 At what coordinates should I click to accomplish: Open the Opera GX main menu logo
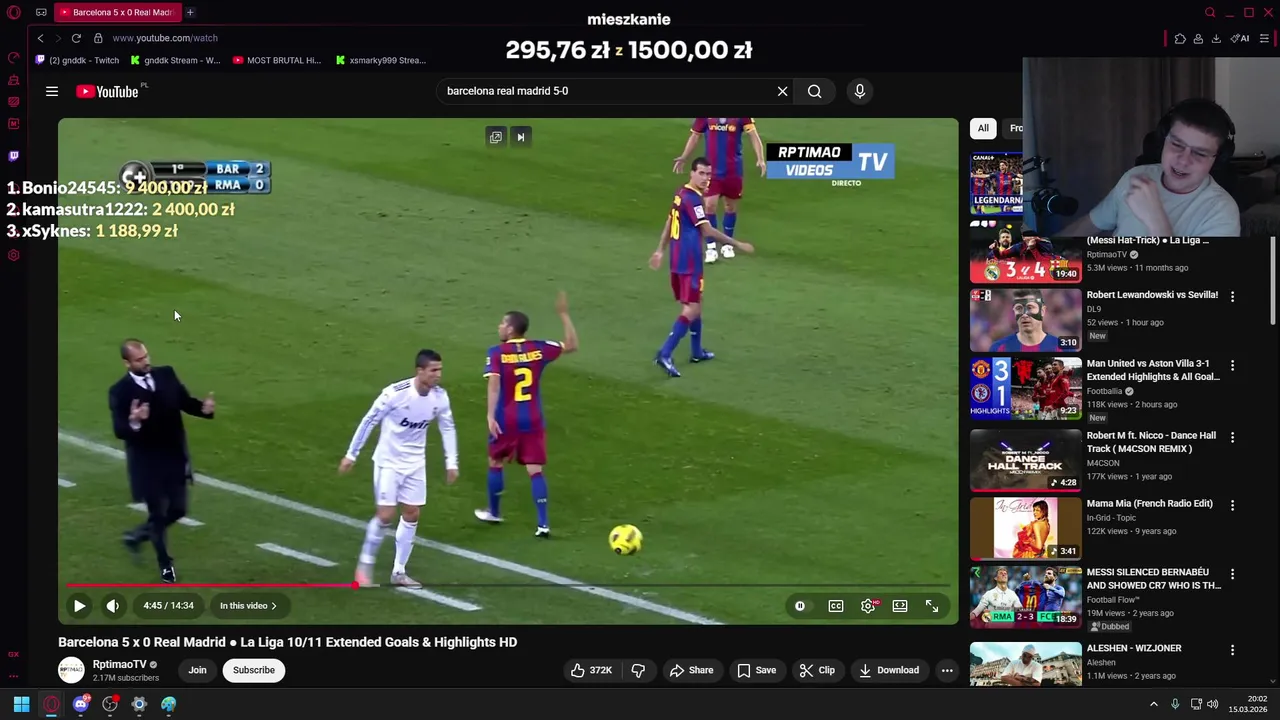tap(14, 13)
